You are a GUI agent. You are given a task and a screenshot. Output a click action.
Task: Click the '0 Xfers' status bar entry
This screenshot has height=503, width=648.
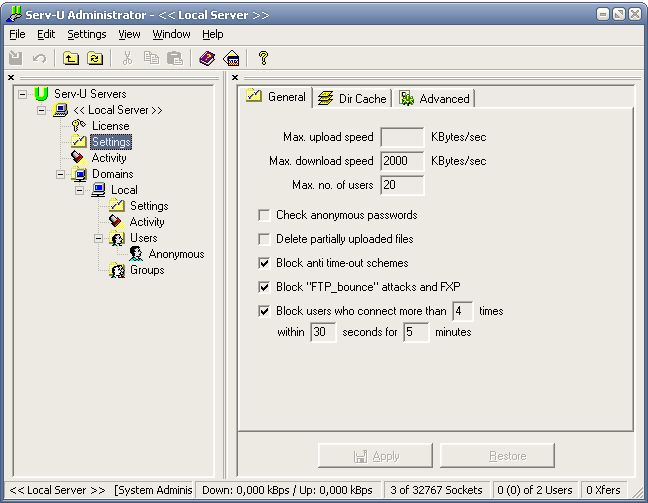(603, 490)
